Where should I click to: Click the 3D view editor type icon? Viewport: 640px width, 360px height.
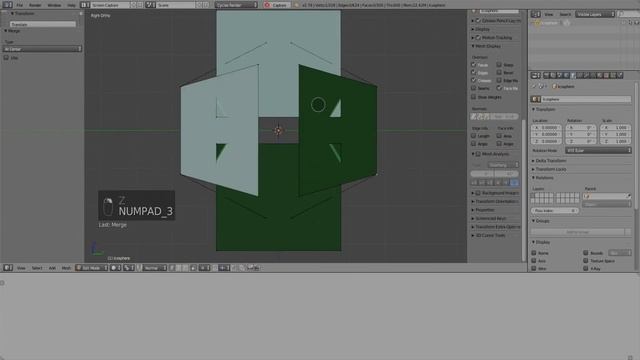[8, 268]
